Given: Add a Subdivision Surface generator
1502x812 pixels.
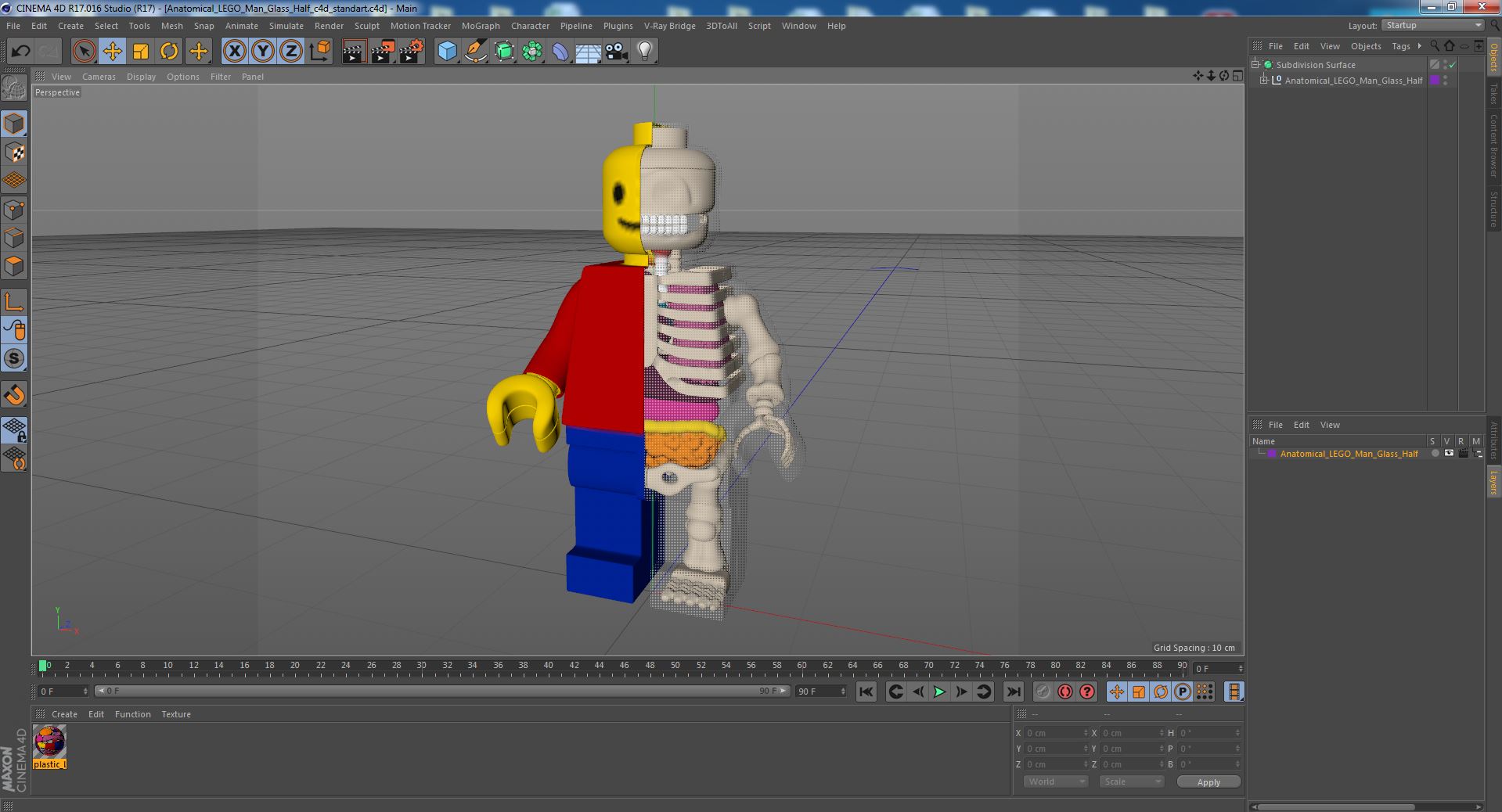Looking at the screenshot, I should (504, 52).
